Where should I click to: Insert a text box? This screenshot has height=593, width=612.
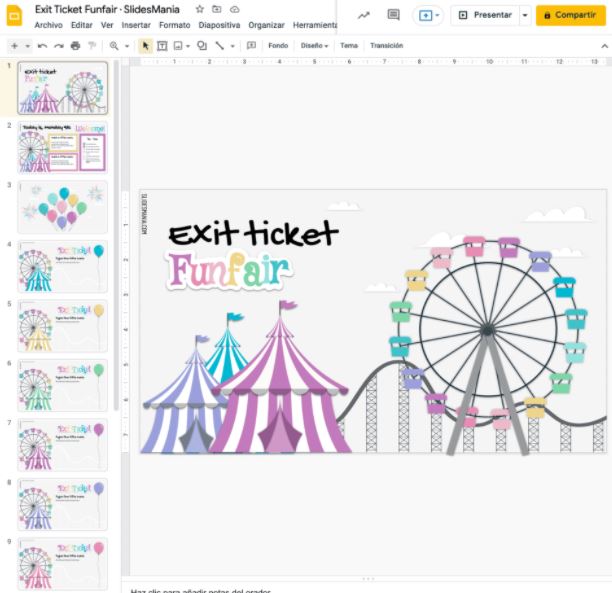tap(162, 46)
